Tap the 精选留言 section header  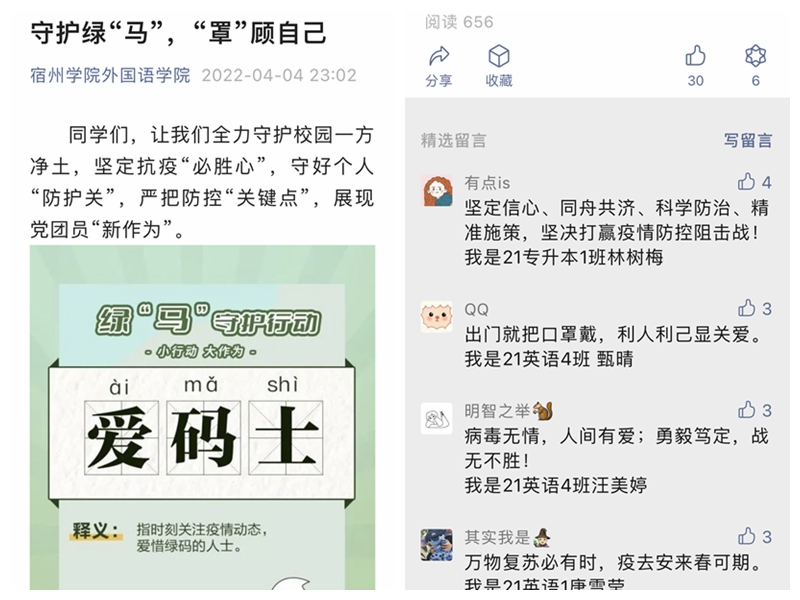point(454,140)
